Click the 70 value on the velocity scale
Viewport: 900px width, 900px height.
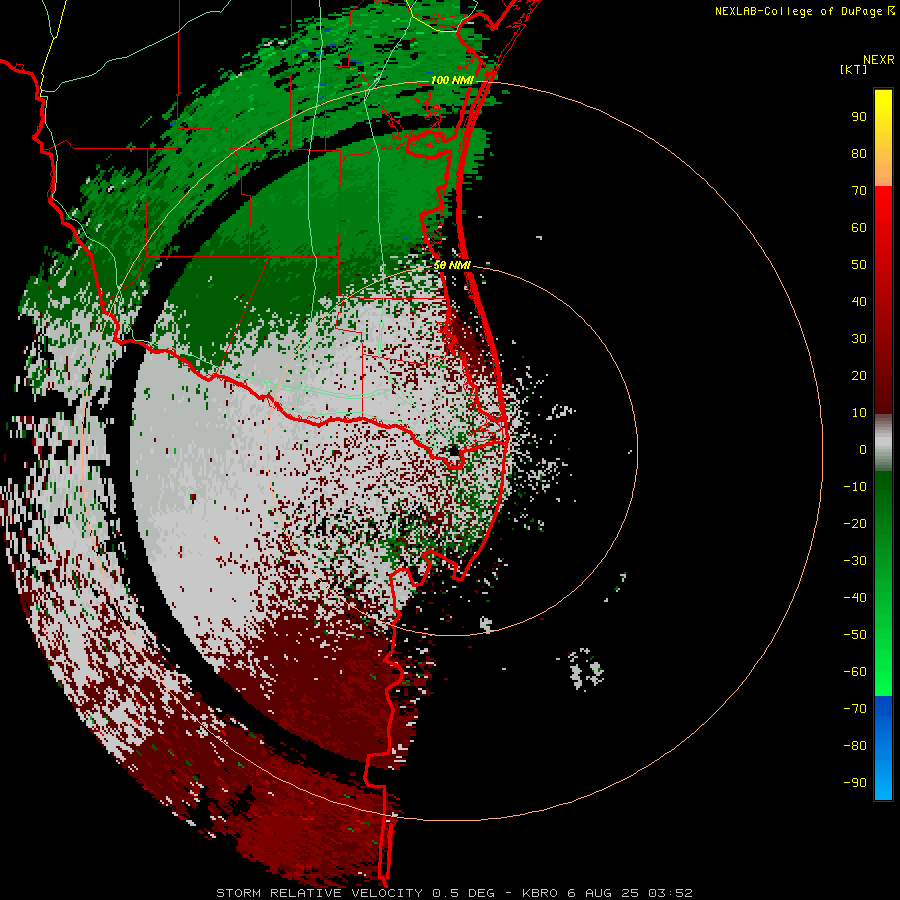pyautogui.click(x=859, y=191)
